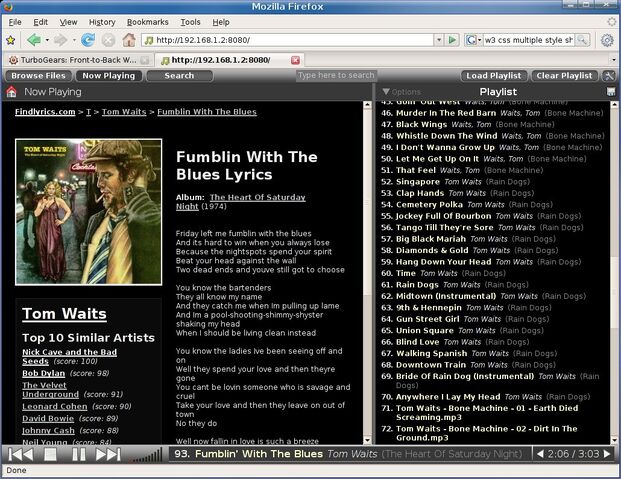Screen dimensions: 621x479
Task: Click the activity throbber icon
Action: pyautogui.click(x=611, y=22)
